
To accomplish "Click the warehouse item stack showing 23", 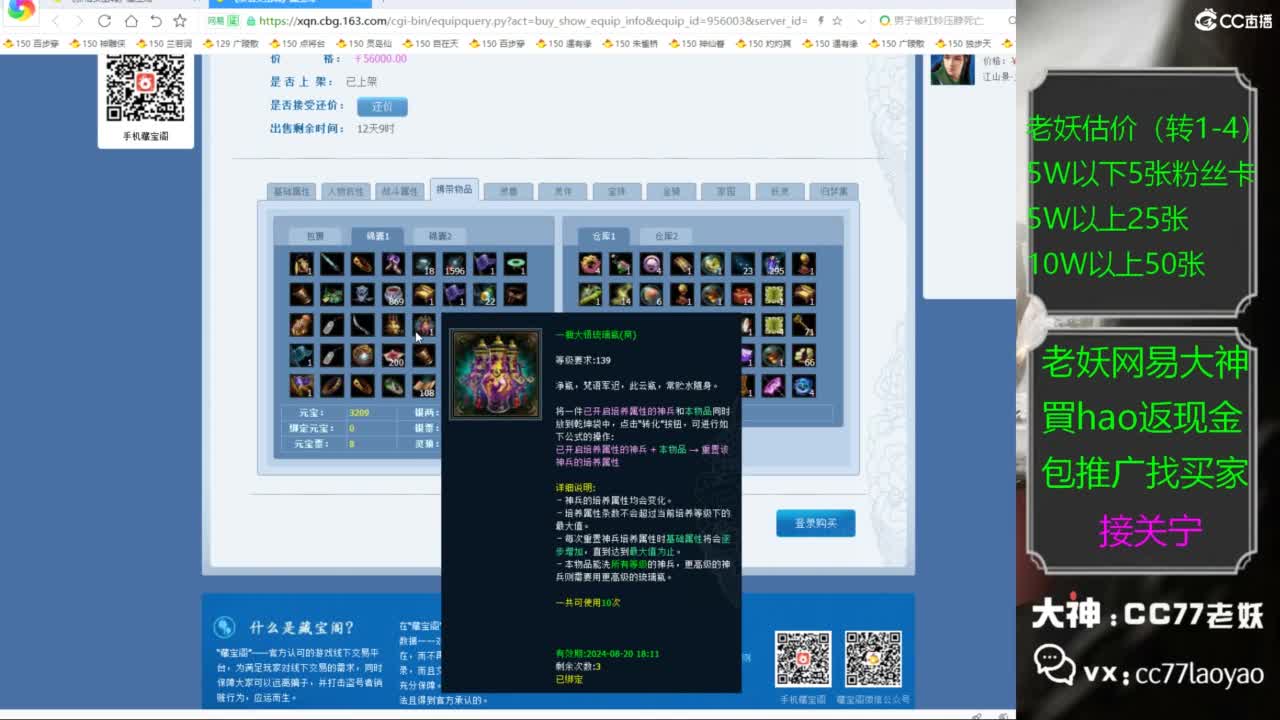I will pos(742,264).
